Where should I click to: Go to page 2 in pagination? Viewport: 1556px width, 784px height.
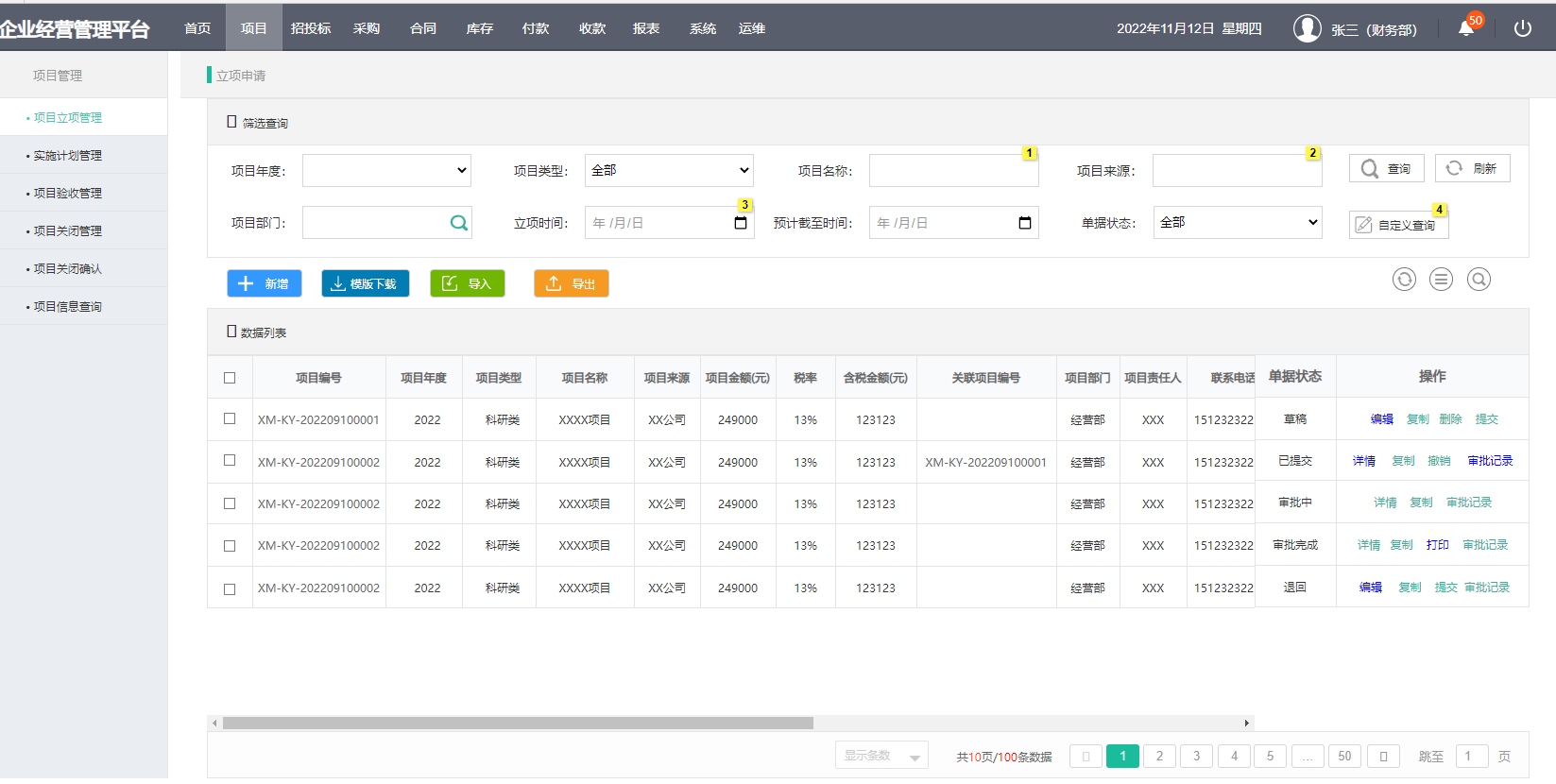point(1159,756)
